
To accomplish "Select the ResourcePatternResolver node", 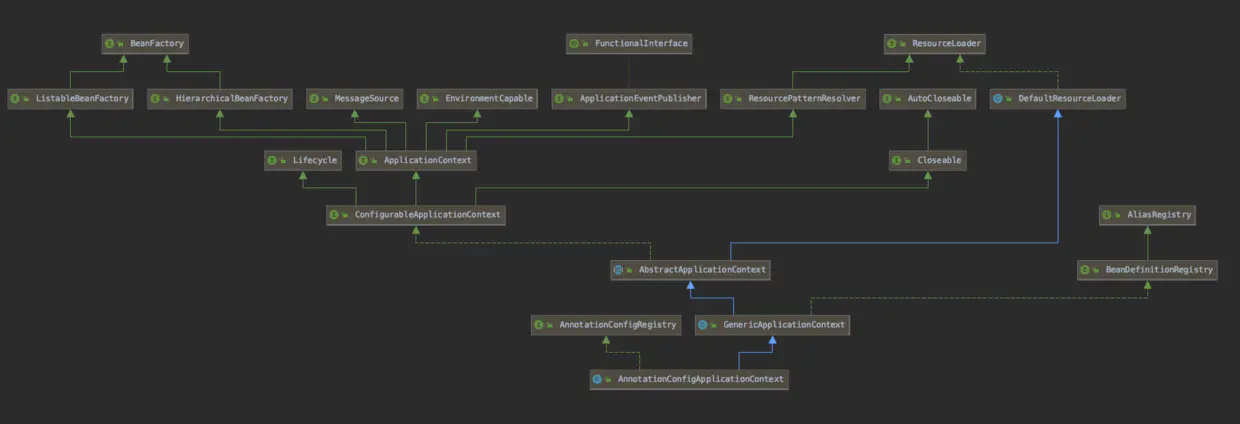I will pos(792,99).
